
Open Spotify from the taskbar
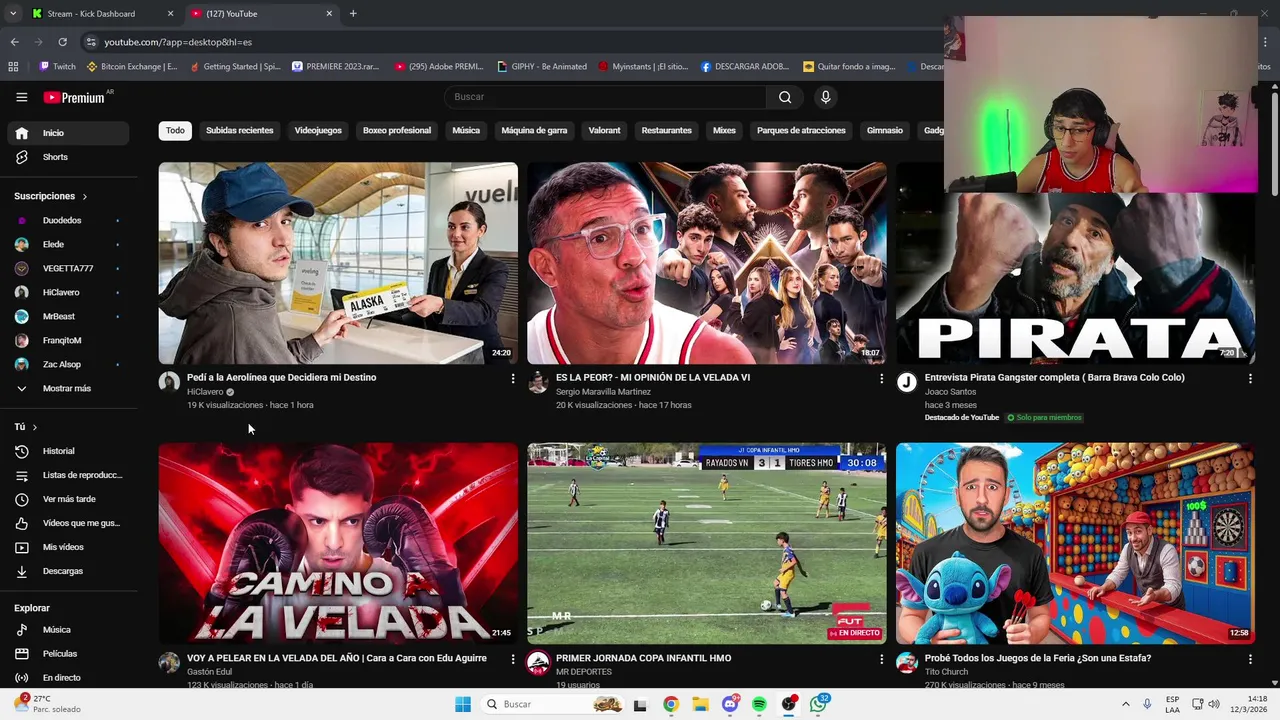tap(759, 704)
